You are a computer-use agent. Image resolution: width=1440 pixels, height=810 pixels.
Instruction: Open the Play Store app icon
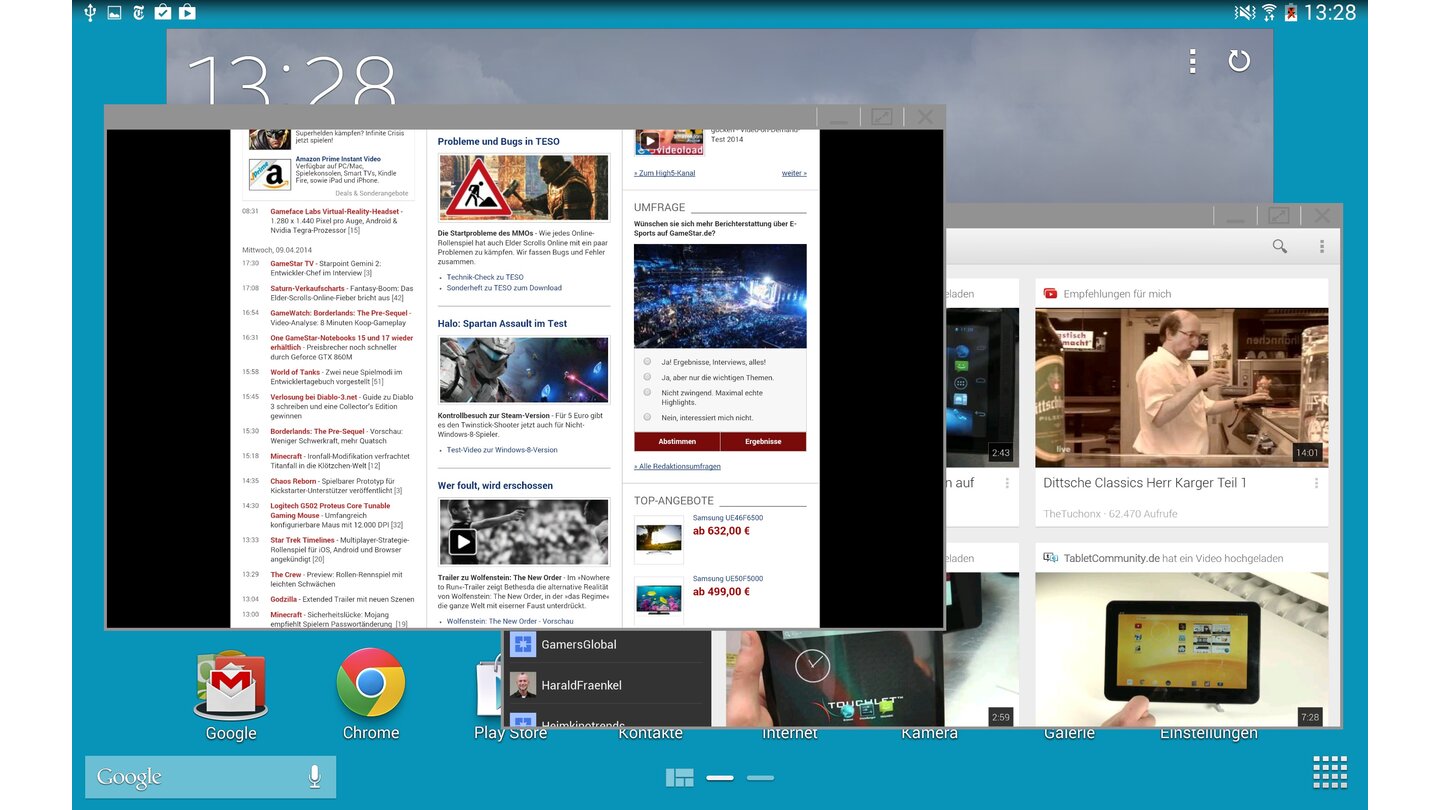[490, 684]
